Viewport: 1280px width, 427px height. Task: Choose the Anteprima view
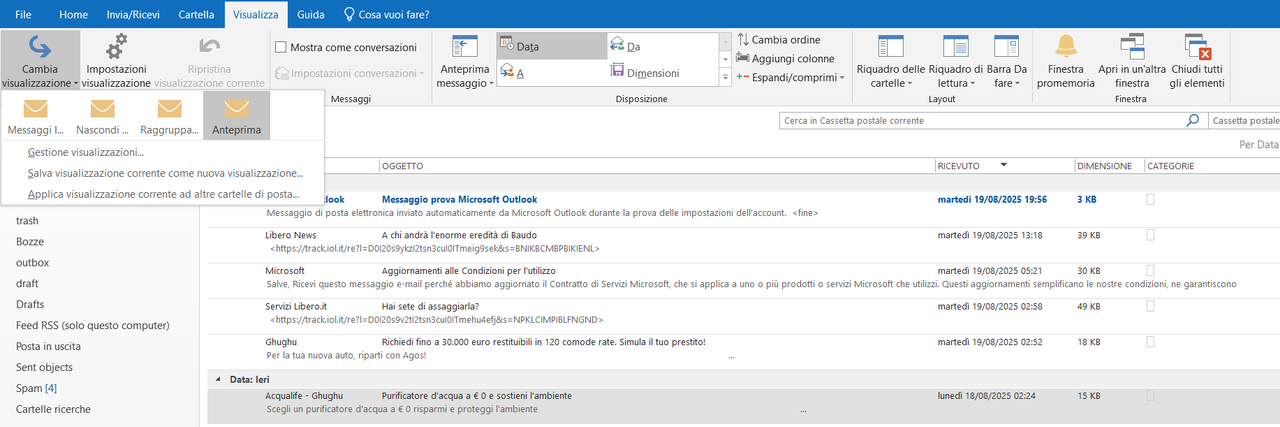(x=236, y=116)
